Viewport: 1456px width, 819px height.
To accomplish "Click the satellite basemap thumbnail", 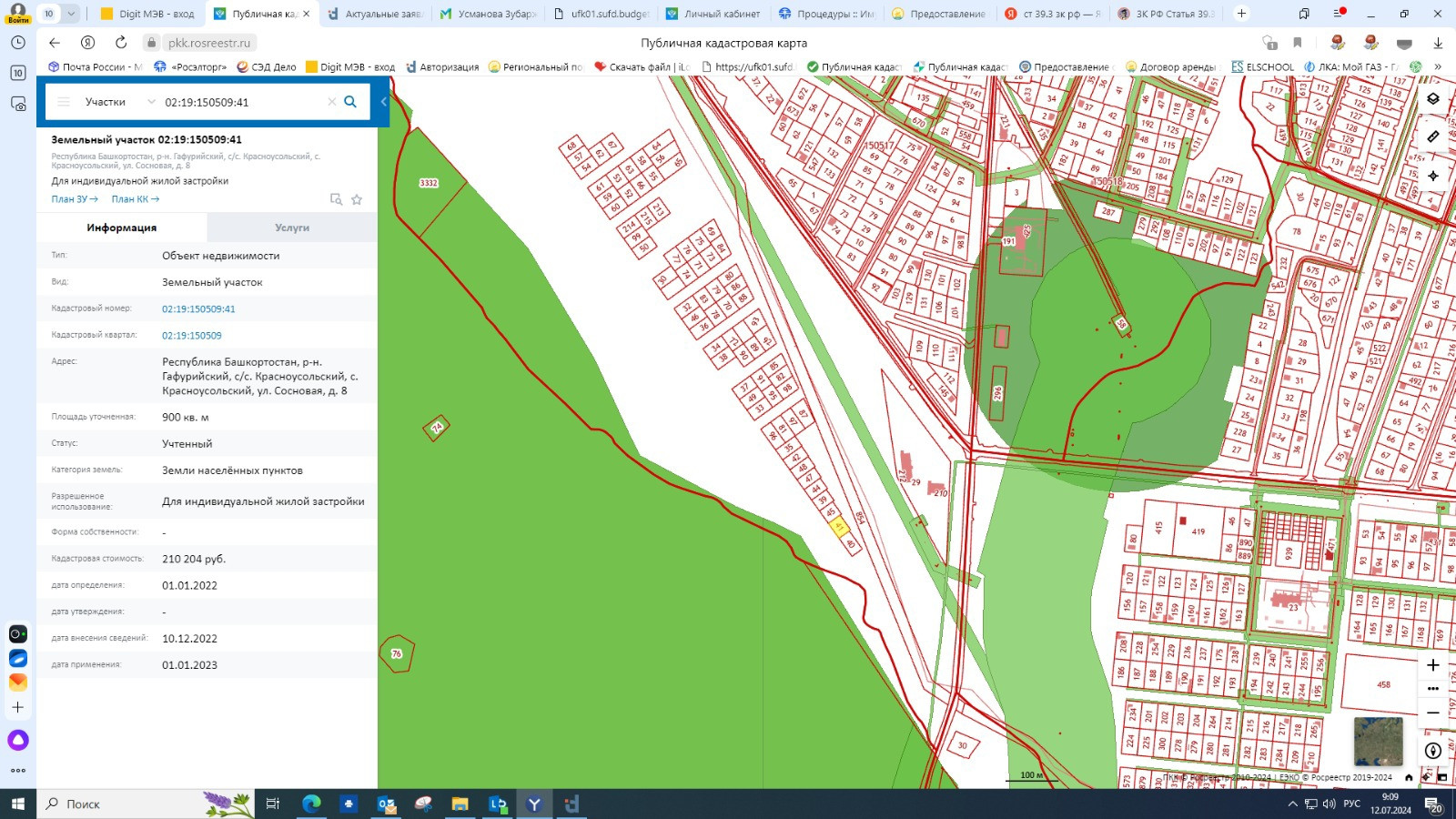I will point(1378,741).
